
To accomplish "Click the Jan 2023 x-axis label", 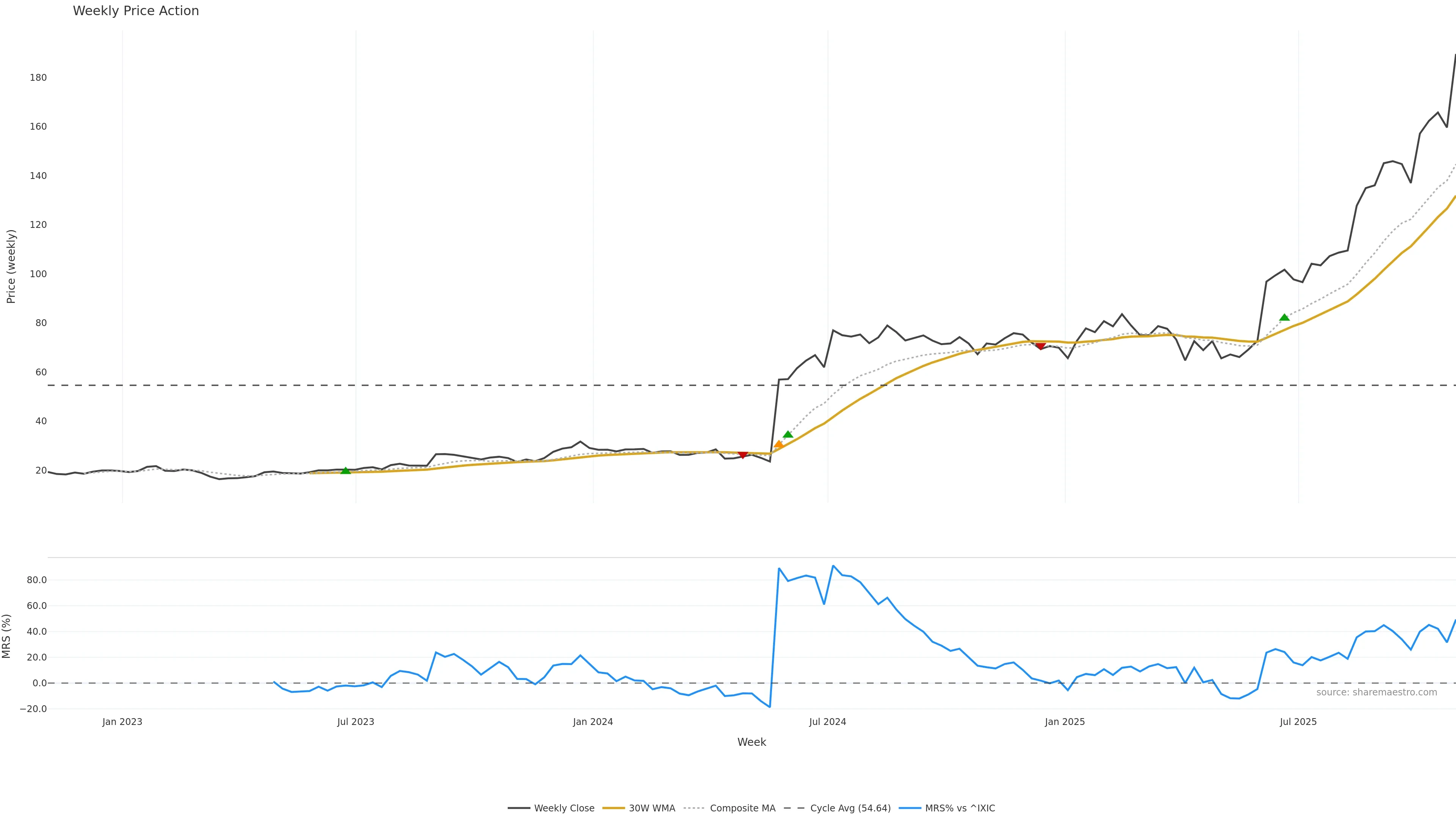I will click(x=122, y=722).
